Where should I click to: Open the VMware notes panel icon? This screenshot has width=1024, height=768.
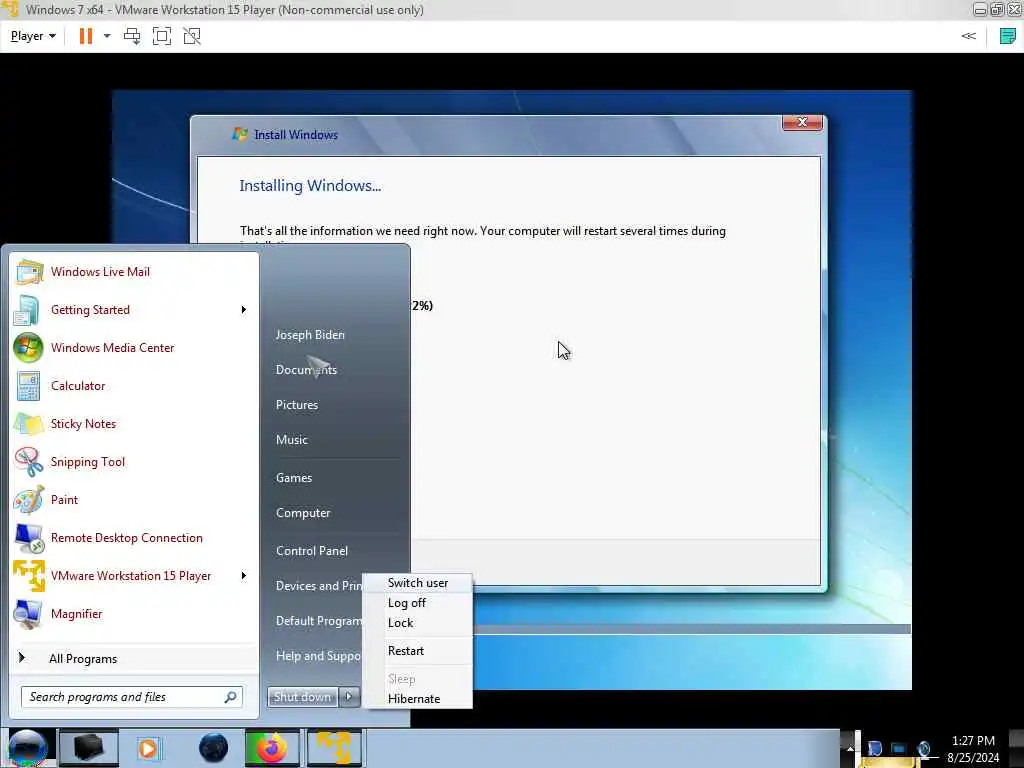click(x=1008, y=36)
